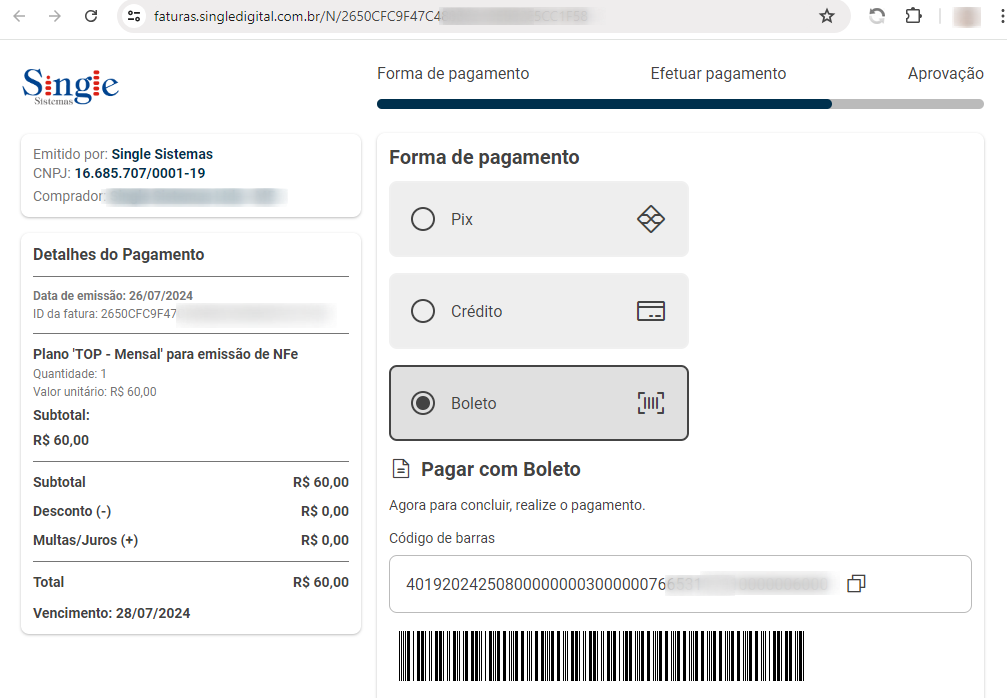
Task: Click the document icon beside Pagar com Boleto
Action: (x=401, y=469)
